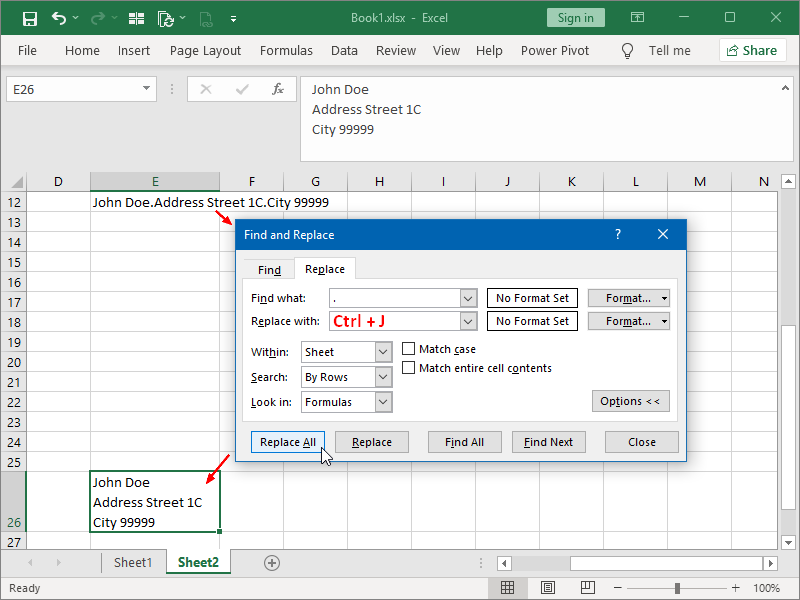Select the Sheet1 worksheet tab

pyautogui.click(x=133, y=562)
